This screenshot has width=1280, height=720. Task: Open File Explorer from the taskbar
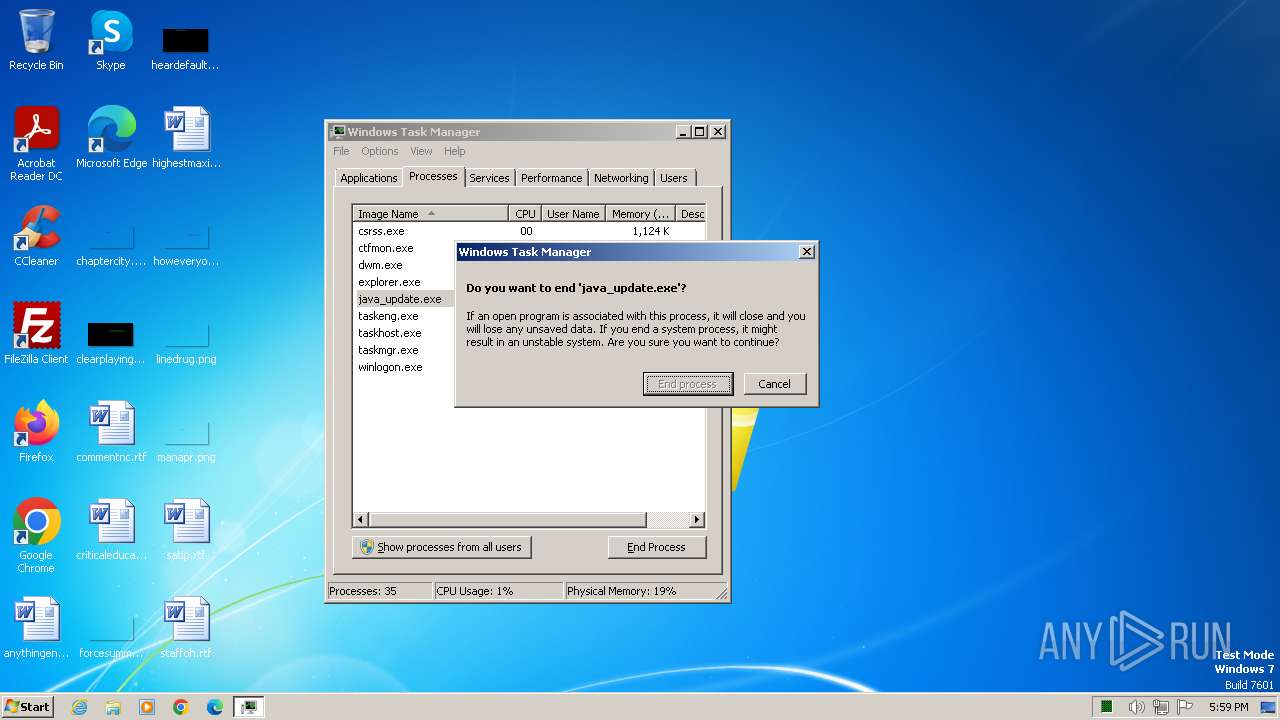[113, 707]
